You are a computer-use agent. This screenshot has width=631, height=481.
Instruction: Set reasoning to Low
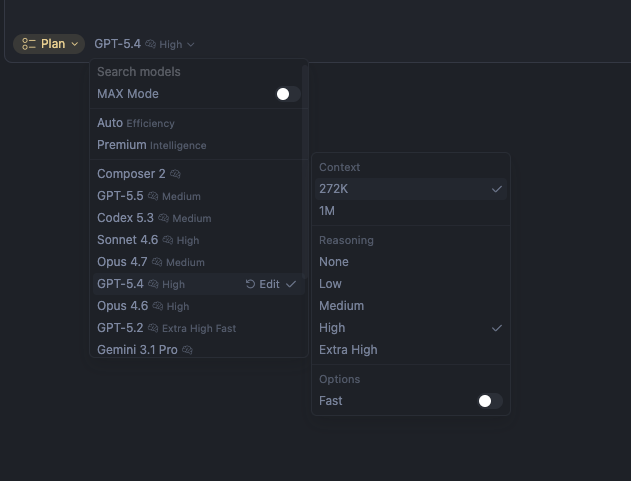coord(411,284)
